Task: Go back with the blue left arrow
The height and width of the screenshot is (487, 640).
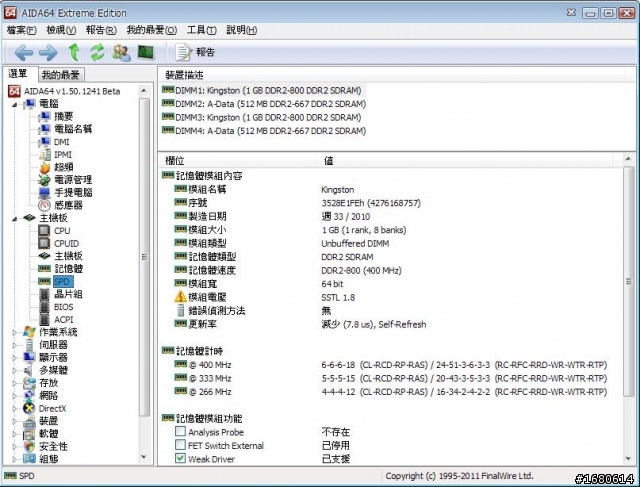Action: (24, 53)
